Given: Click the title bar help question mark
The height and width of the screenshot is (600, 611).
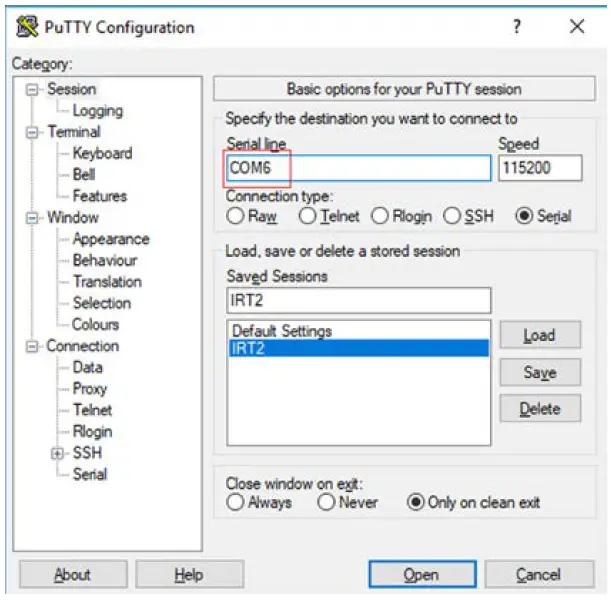Looking at the screenshot, I should point(517,27).
